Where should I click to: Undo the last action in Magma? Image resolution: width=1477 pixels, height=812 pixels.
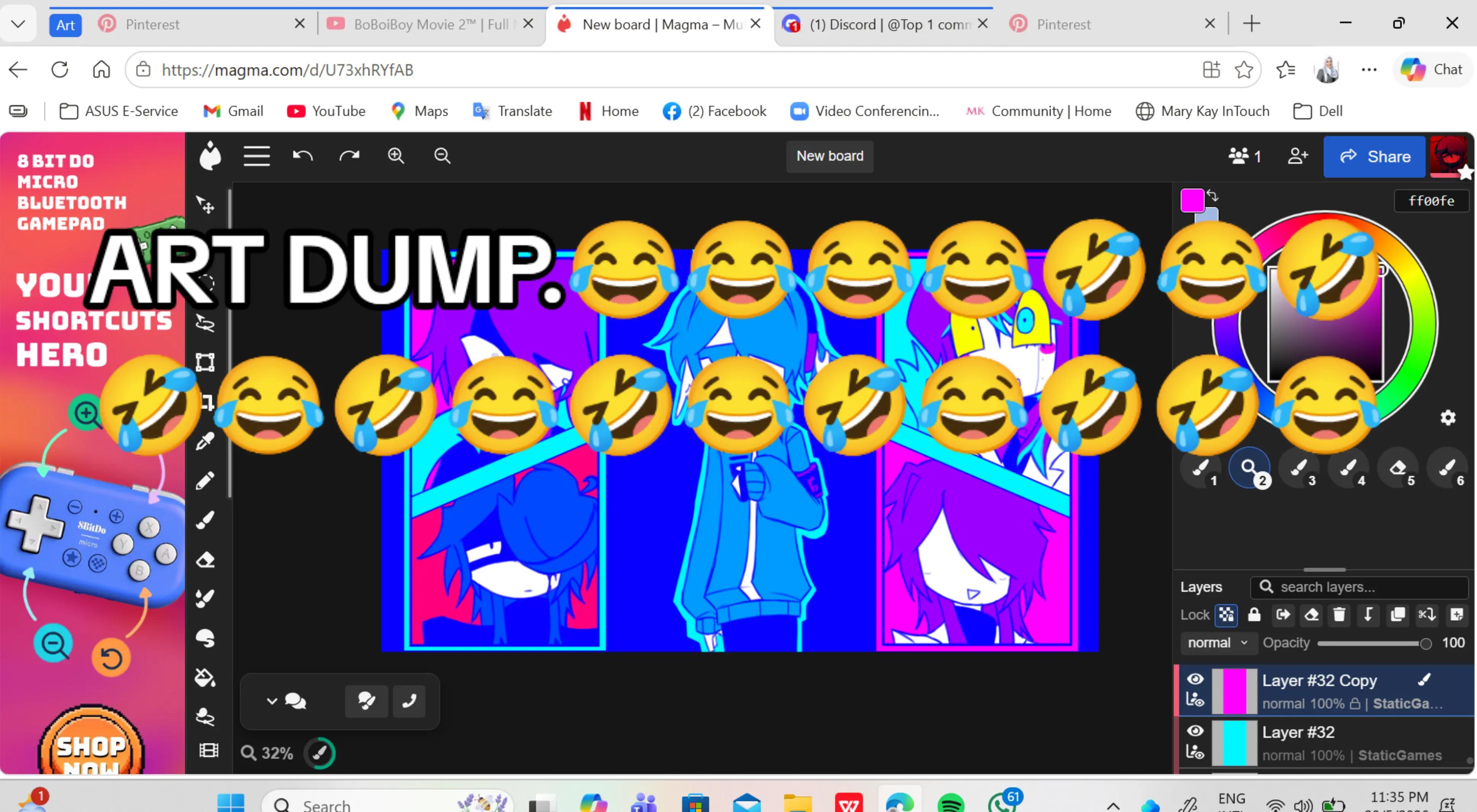tap(303, 156)
